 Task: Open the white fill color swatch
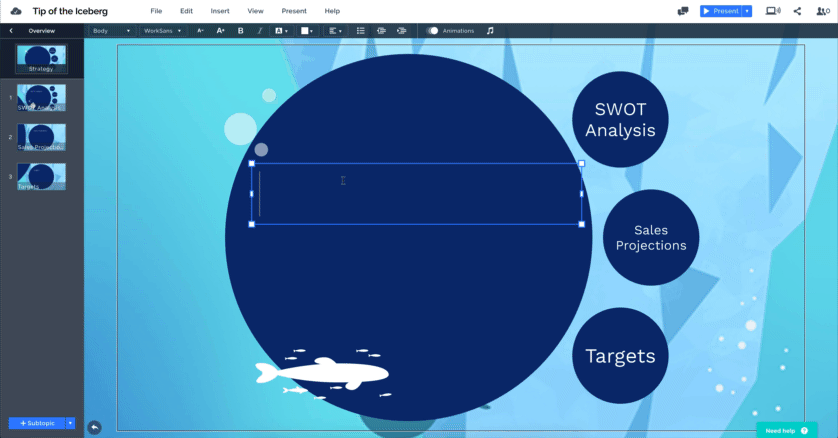[307, 31]
